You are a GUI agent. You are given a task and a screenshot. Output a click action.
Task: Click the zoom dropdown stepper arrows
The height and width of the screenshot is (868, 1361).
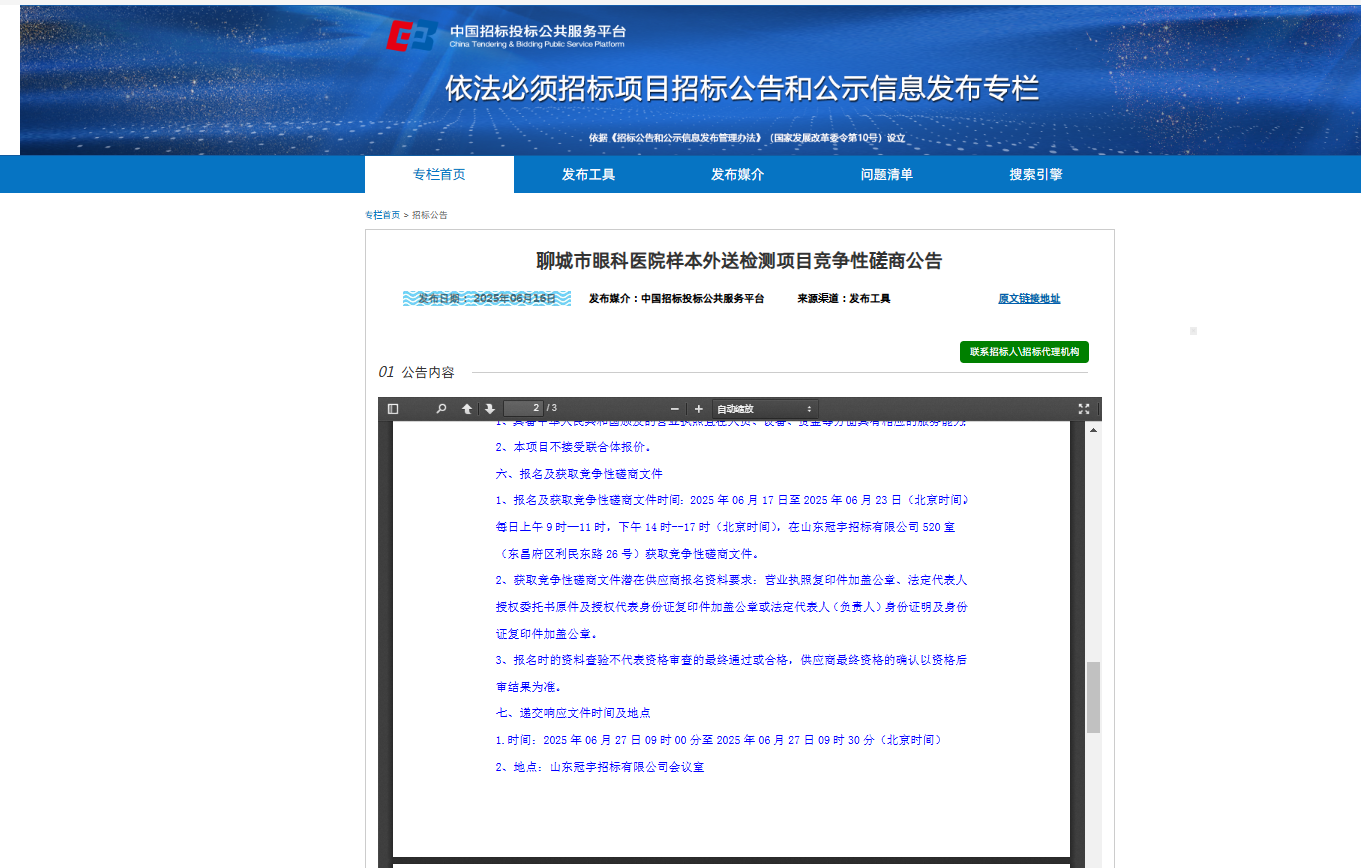[x=809, y=408]
